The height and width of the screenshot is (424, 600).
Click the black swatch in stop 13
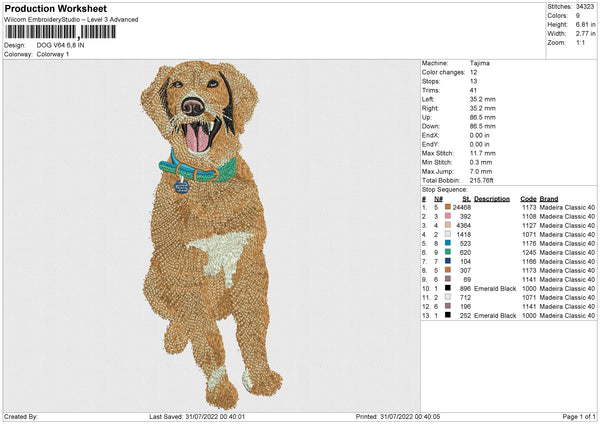click(448, 315)
